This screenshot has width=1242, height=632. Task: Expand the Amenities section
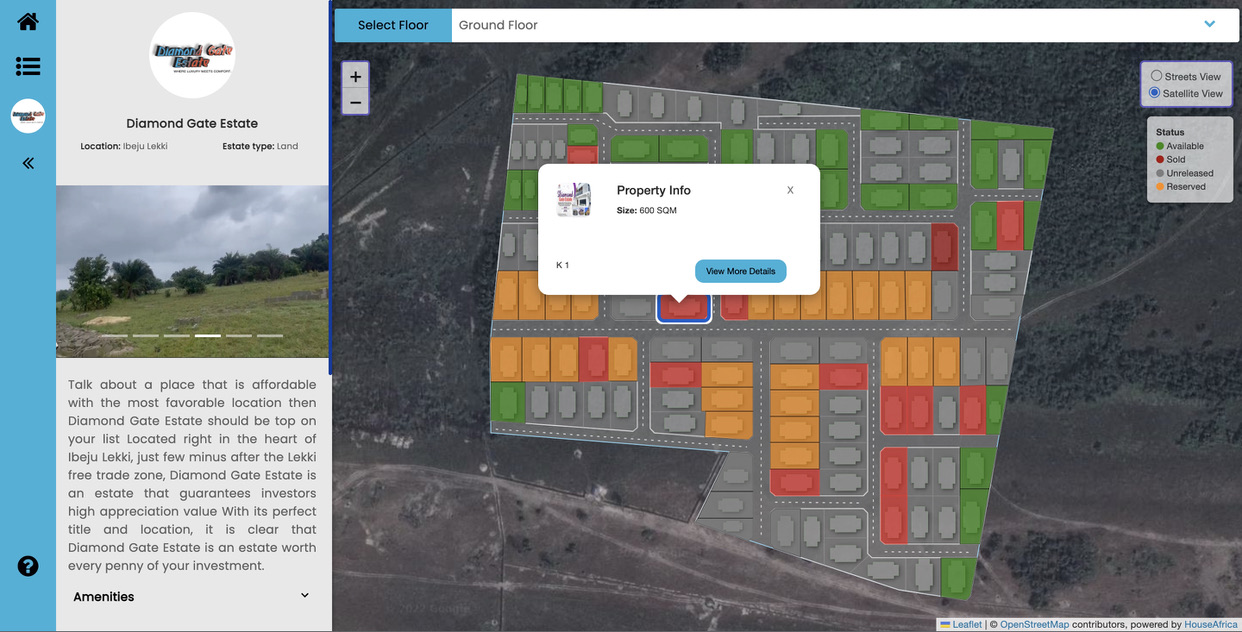[x=304, y=596]
